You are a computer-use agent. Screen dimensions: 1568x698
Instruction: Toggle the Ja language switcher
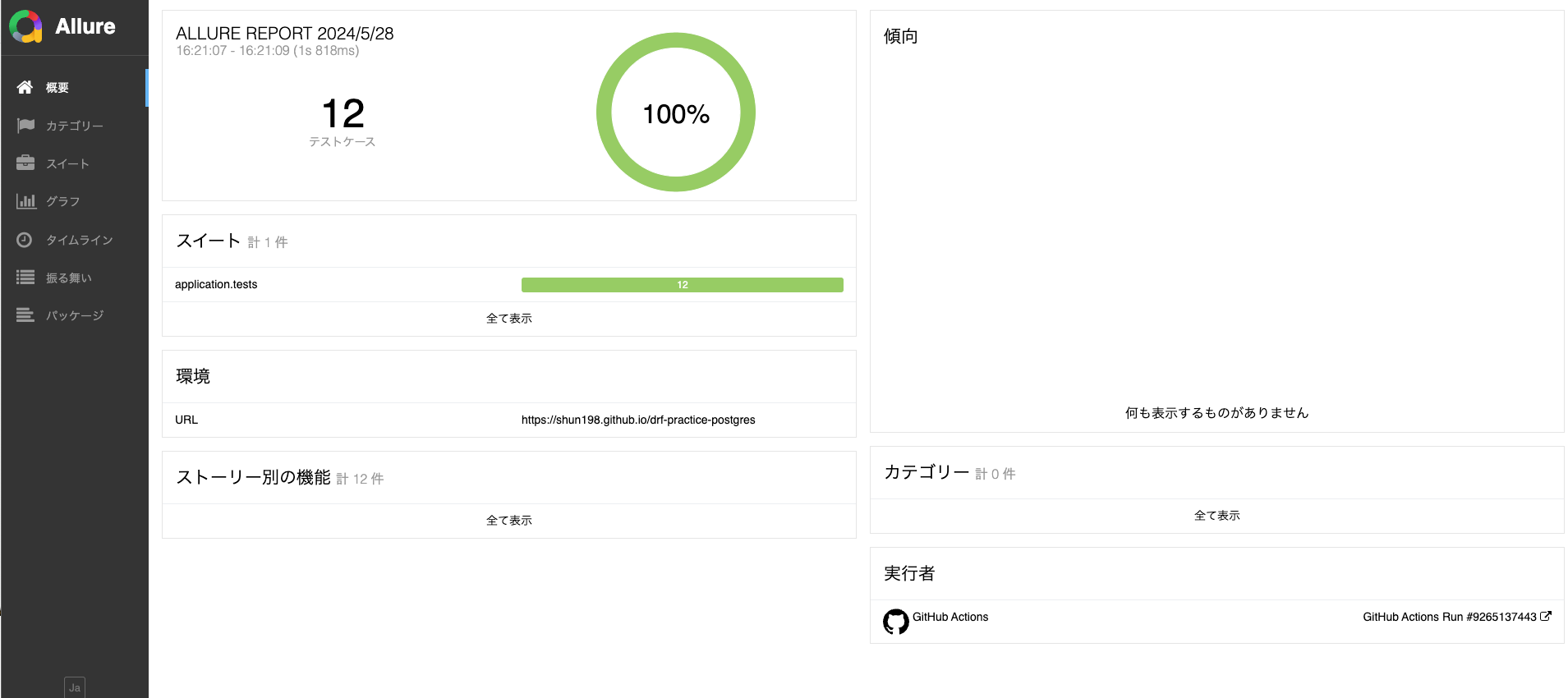(74, 687)
